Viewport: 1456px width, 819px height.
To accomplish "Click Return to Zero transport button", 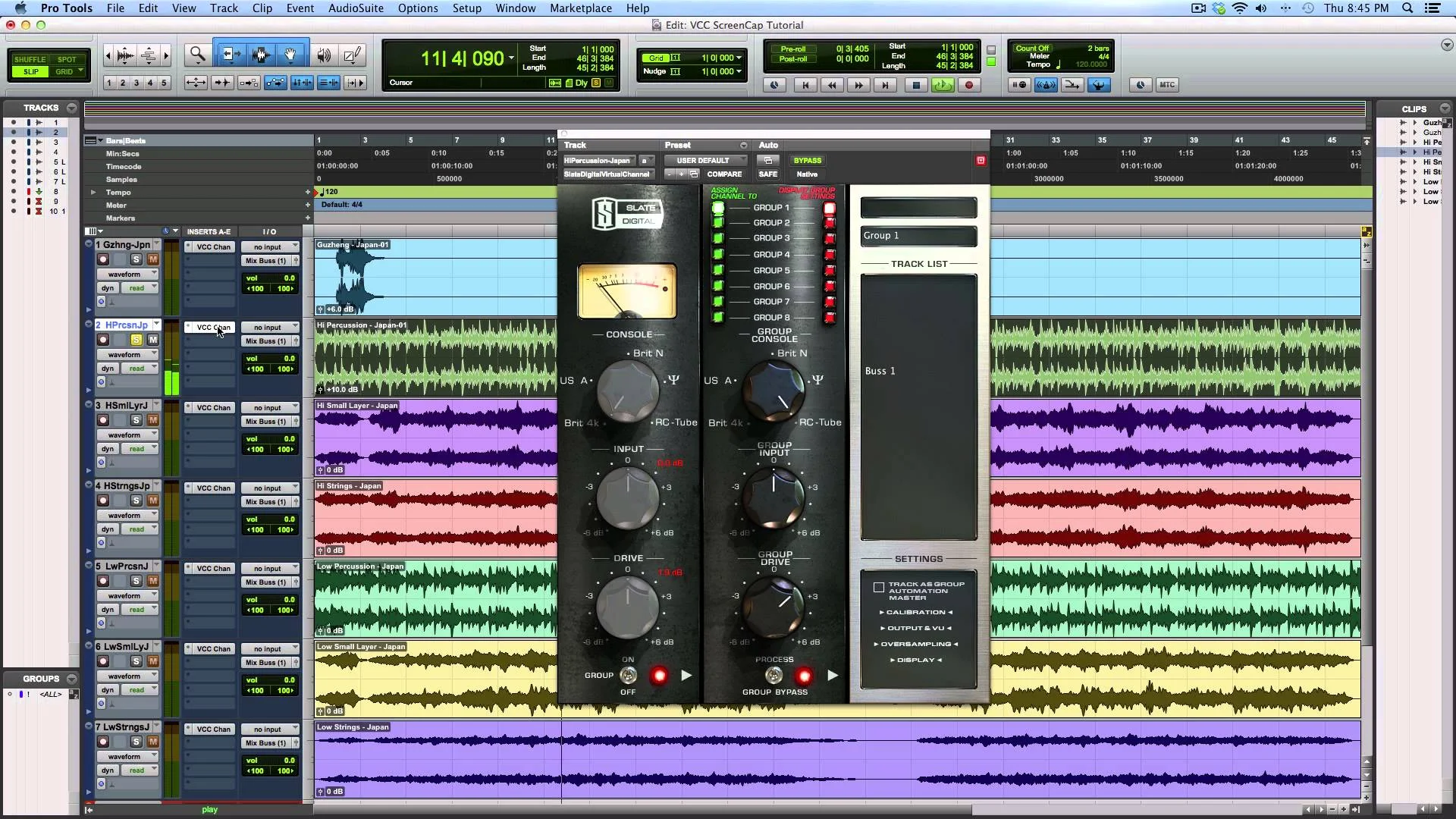I will [805, 86].
